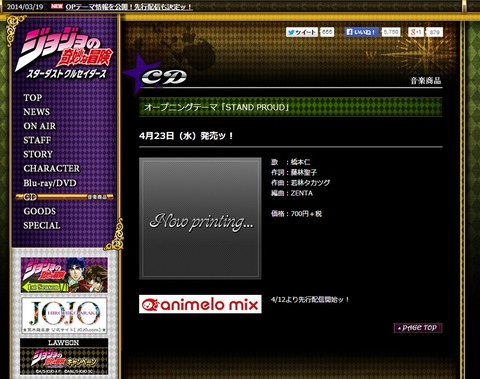Image resolution: width=480 pixels, height=379 pixels.
Task: Click the 4/12 advance distribution notice
Action: (x=310, y=299)
